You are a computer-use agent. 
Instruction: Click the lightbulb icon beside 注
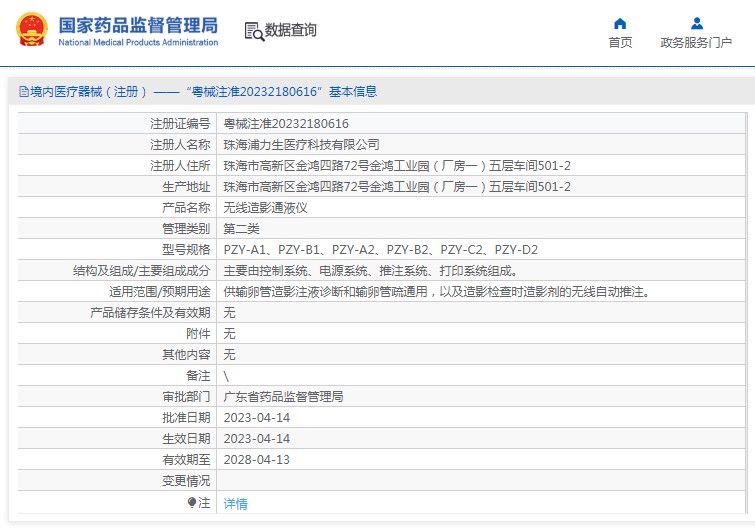click(x=192, y=503)
